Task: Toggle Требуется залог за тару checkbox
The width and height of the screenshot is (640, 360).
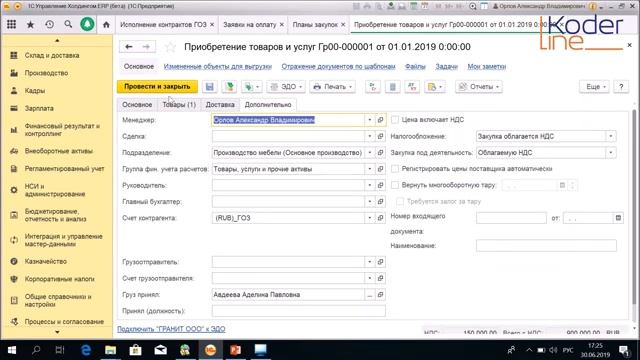Action: pos(400,201)
